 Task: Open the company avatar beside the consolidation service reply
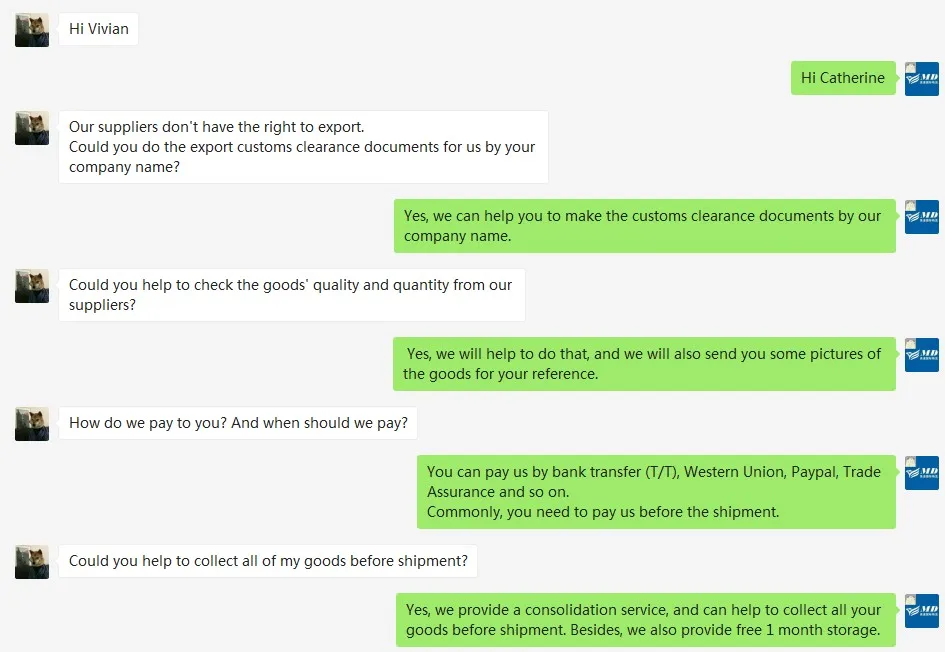pyautogui.click(x=921, y=611)
